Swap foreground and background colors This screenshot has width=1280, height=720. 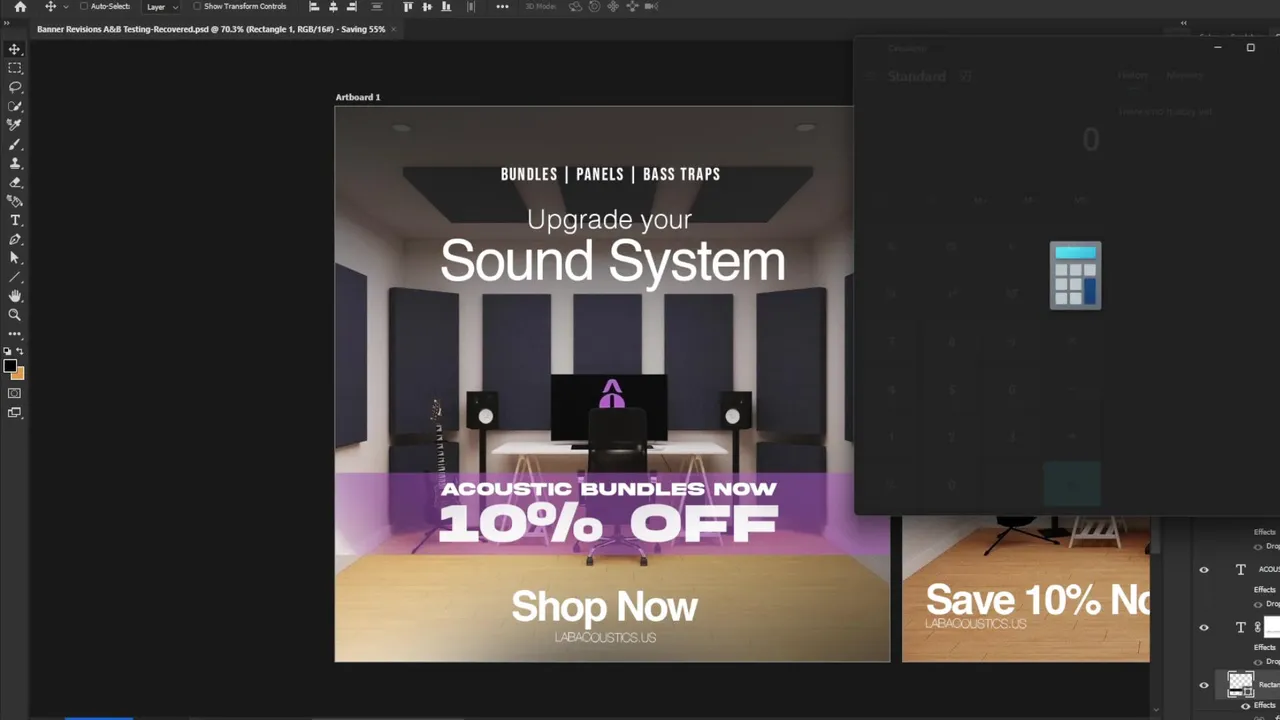(x=20, y=352)
